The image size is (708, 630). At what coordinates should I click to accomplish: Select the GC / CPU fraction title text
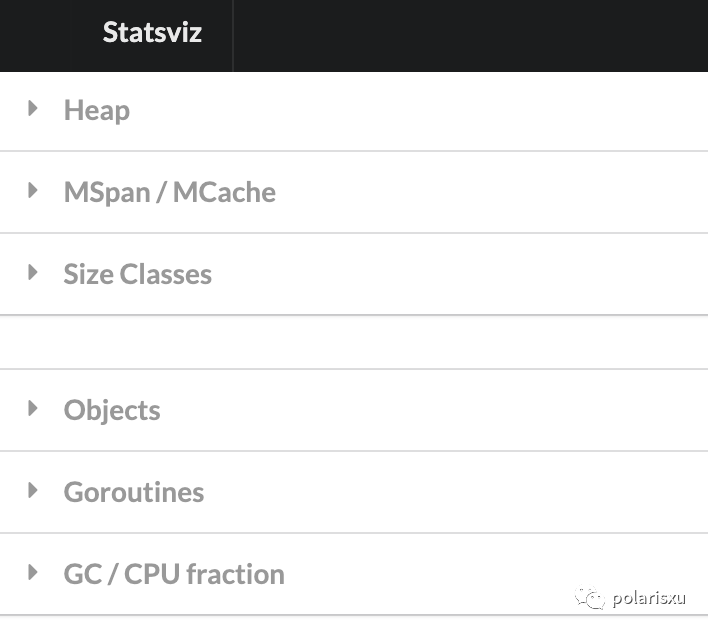[174, 574]
